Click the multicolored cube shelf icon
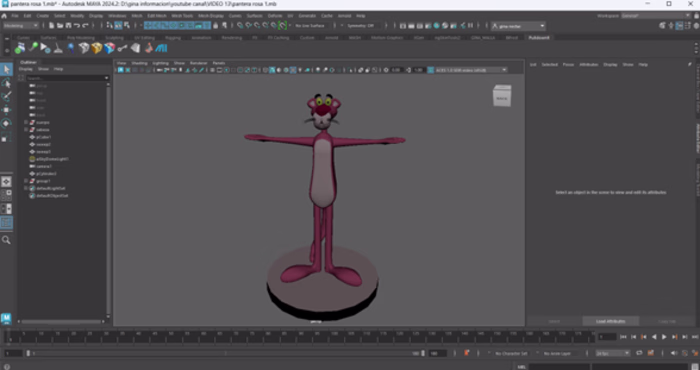This screenshot has height=370, width=700. point(109,48)
